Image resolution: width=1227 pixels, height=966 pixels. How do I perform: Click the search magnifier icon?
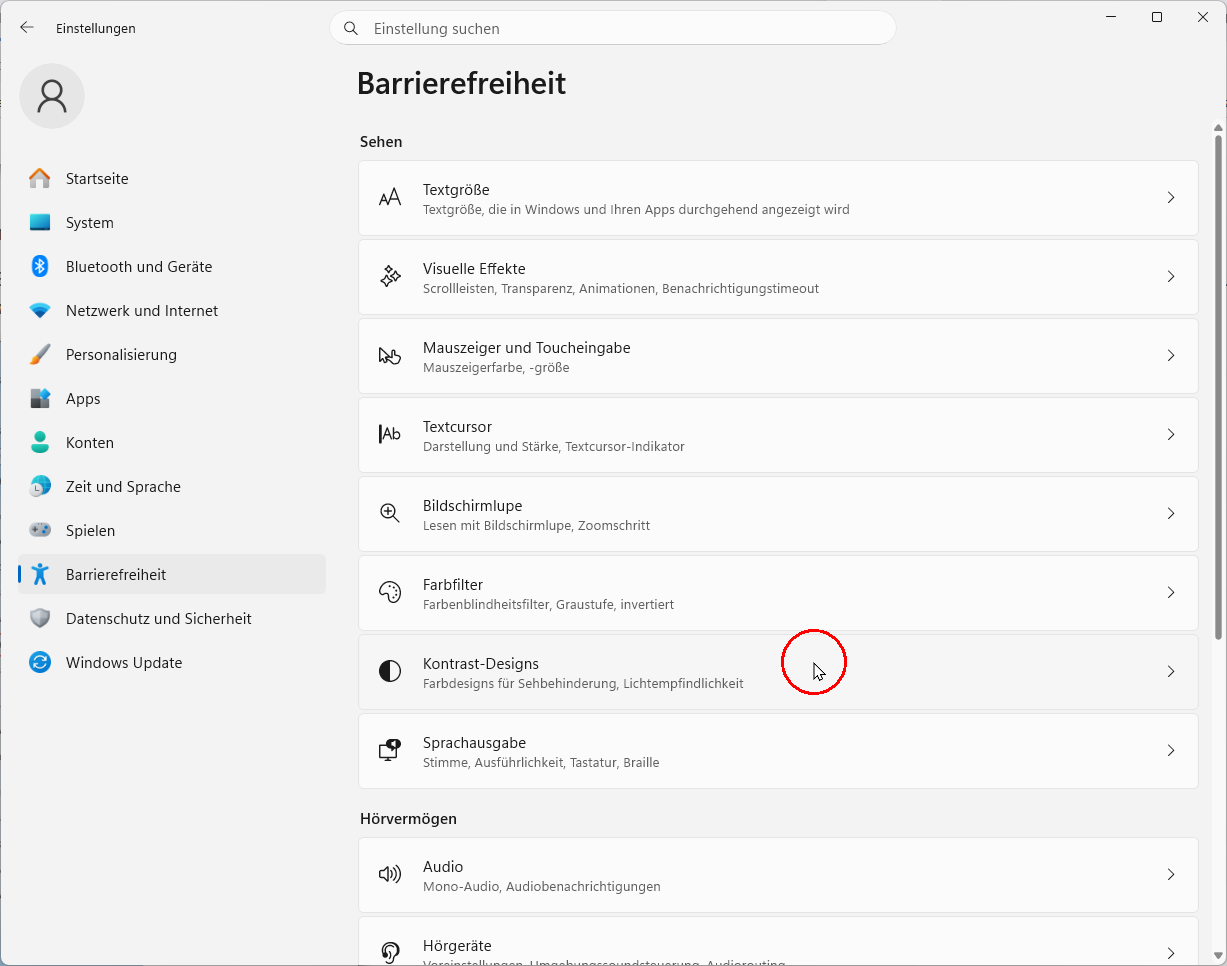(351, 29)
